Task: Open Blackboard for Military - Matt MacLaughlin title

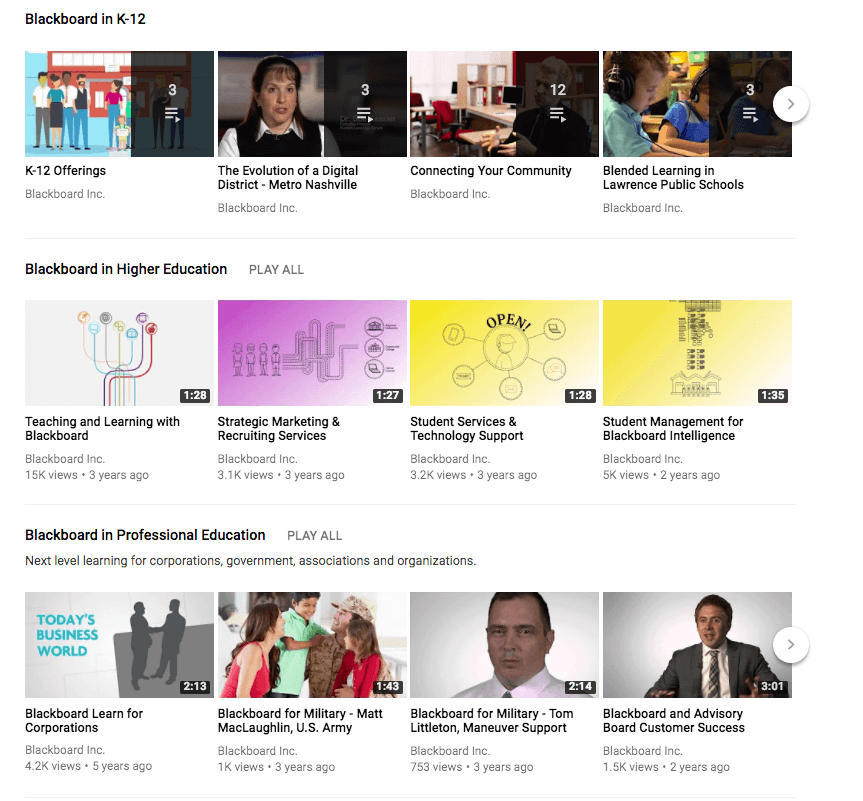Action: coord(300,721)
